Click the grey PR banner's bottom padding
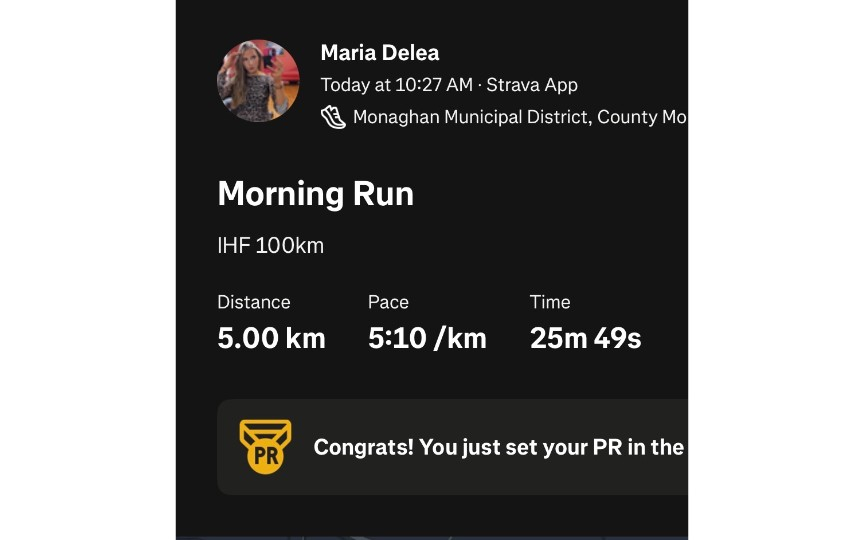864x540 pixels. [450, 486]
